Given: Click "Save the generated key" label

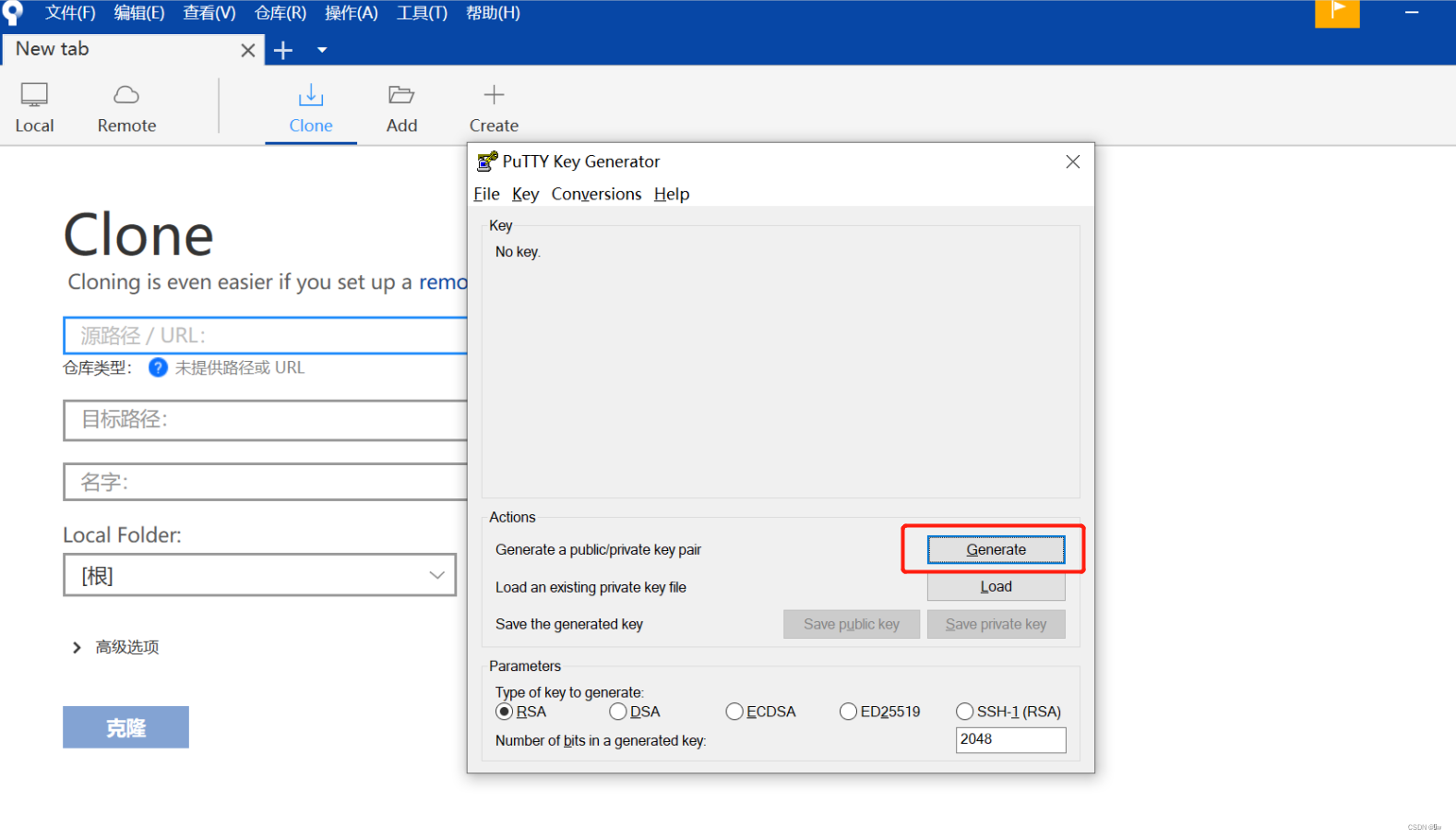Looking at the screenshot, I should 569,625.
